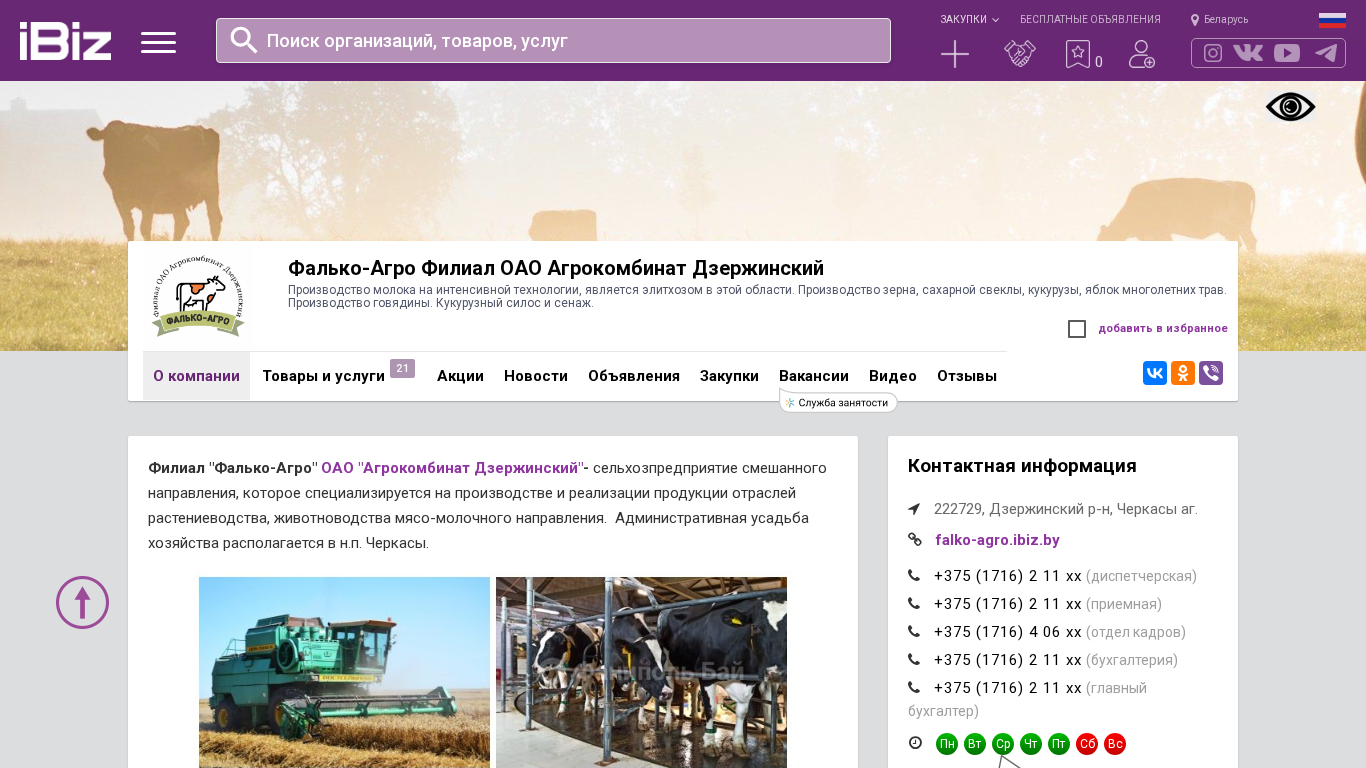Reveal приемная phone number
Viewport: 1366px width, 768px height.
click(1007, 604)
